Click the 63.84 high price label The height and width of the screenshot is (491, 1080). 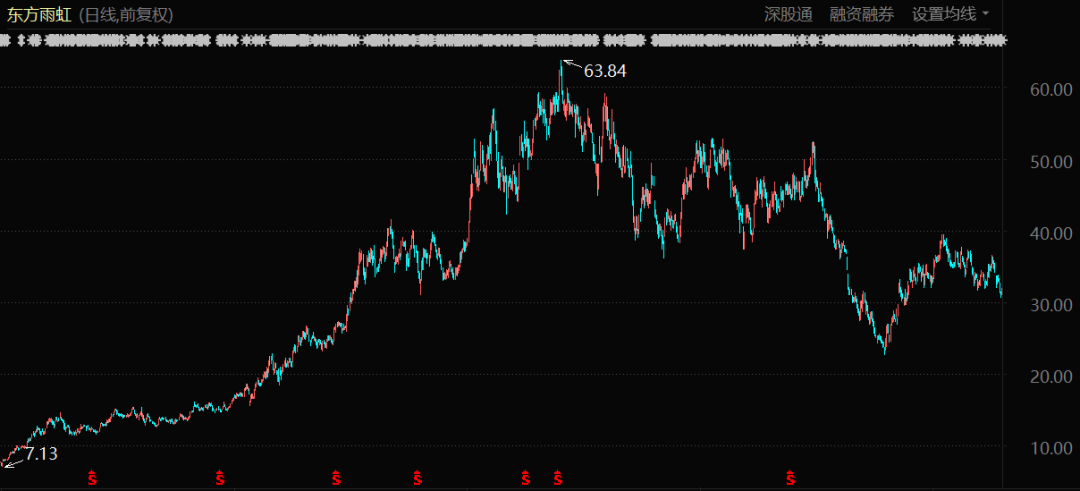click(605, 71)
